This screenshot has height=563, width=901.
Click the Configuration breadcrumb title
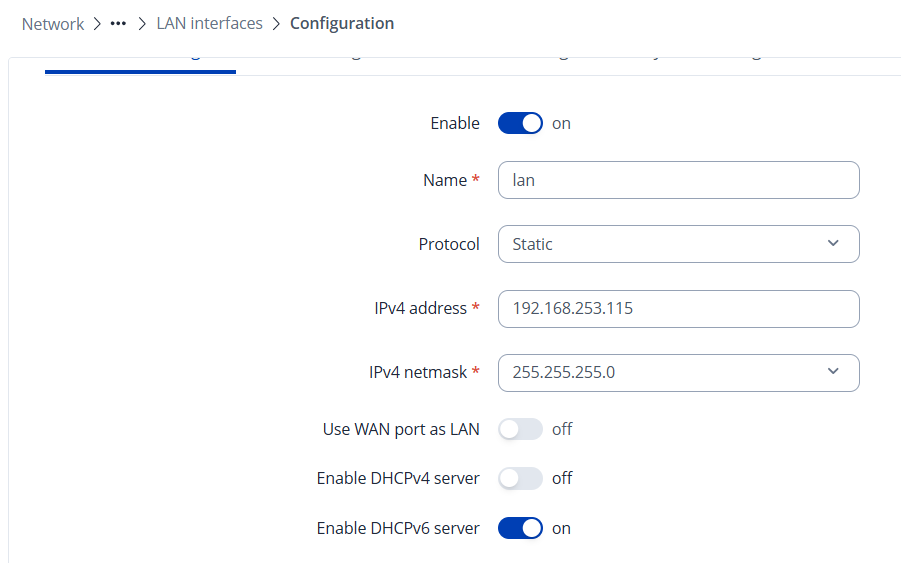coord(342,23)
